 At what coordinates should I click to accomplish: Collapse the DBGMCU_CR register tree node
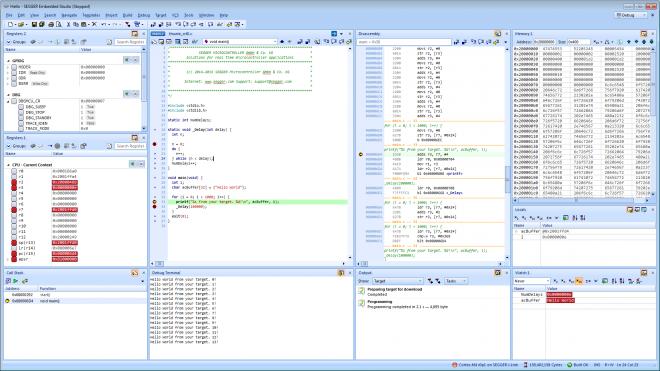pyautogui.click(x=8, y=101)
